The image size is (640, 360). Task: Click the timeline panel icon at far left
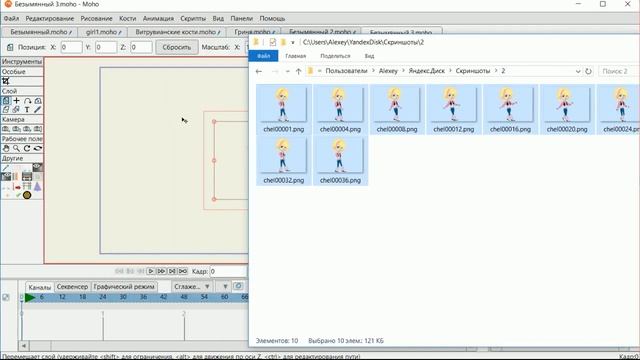6,297
